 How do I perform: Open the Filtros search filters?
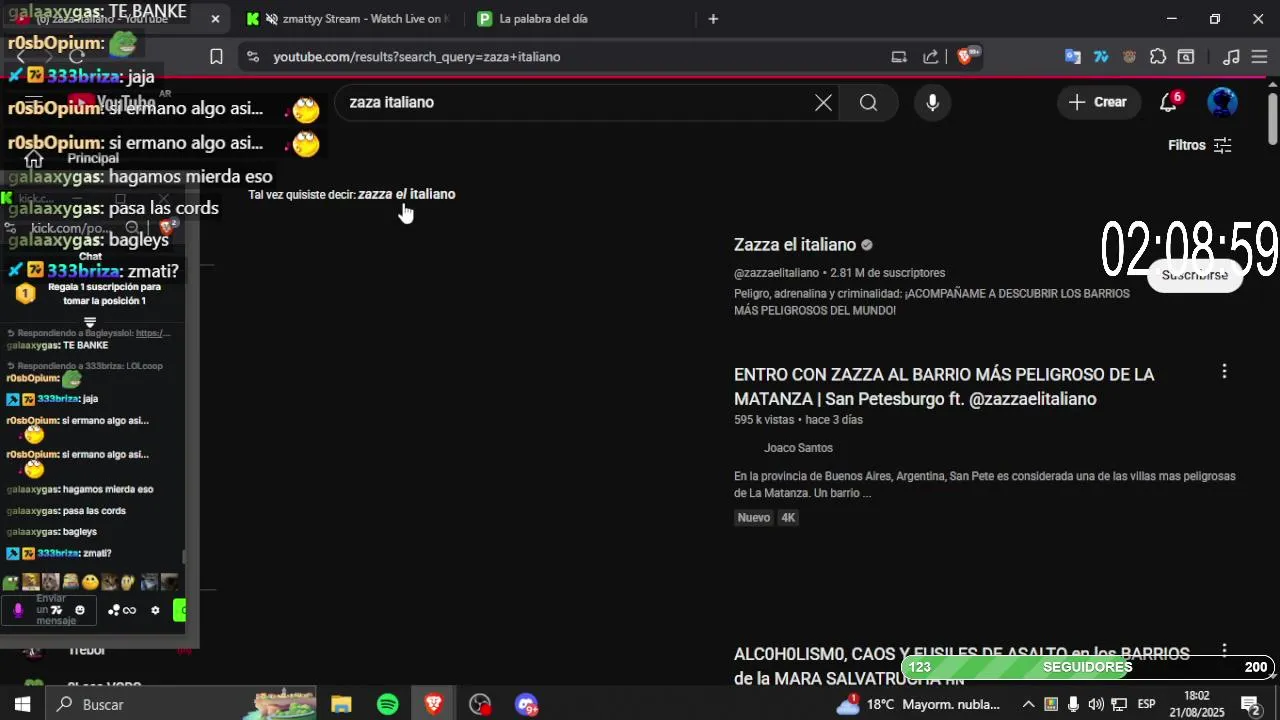click(x=1200, y=145)
